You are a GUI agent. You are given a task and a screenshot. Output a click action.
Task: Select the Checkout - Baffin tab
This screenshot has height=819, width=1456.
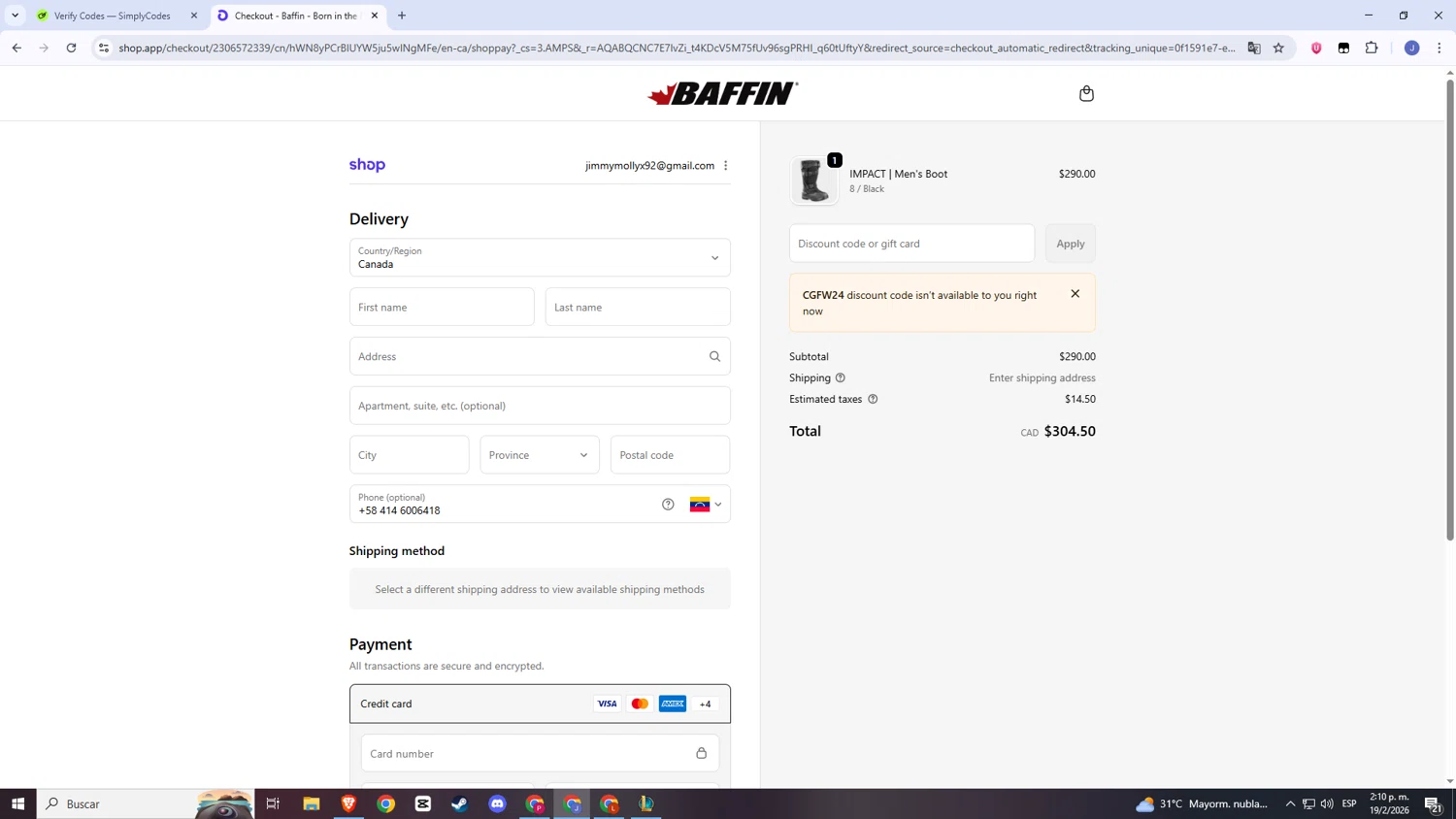(295, 16)
